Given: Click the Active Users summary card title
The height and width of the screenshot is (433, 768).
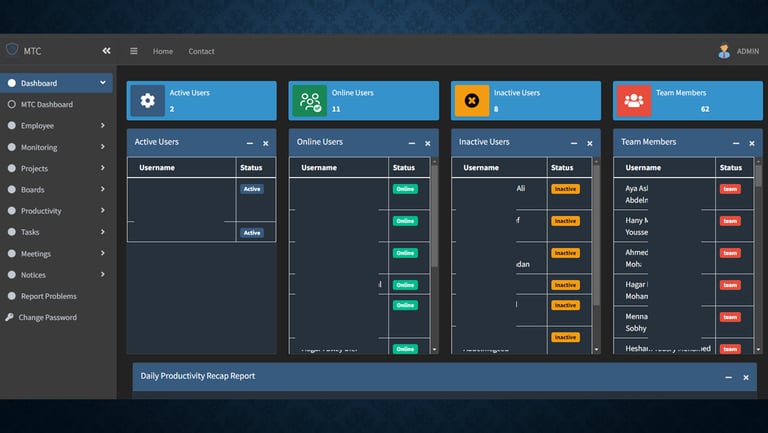Looking at the screenshot, I should point(190,93).
